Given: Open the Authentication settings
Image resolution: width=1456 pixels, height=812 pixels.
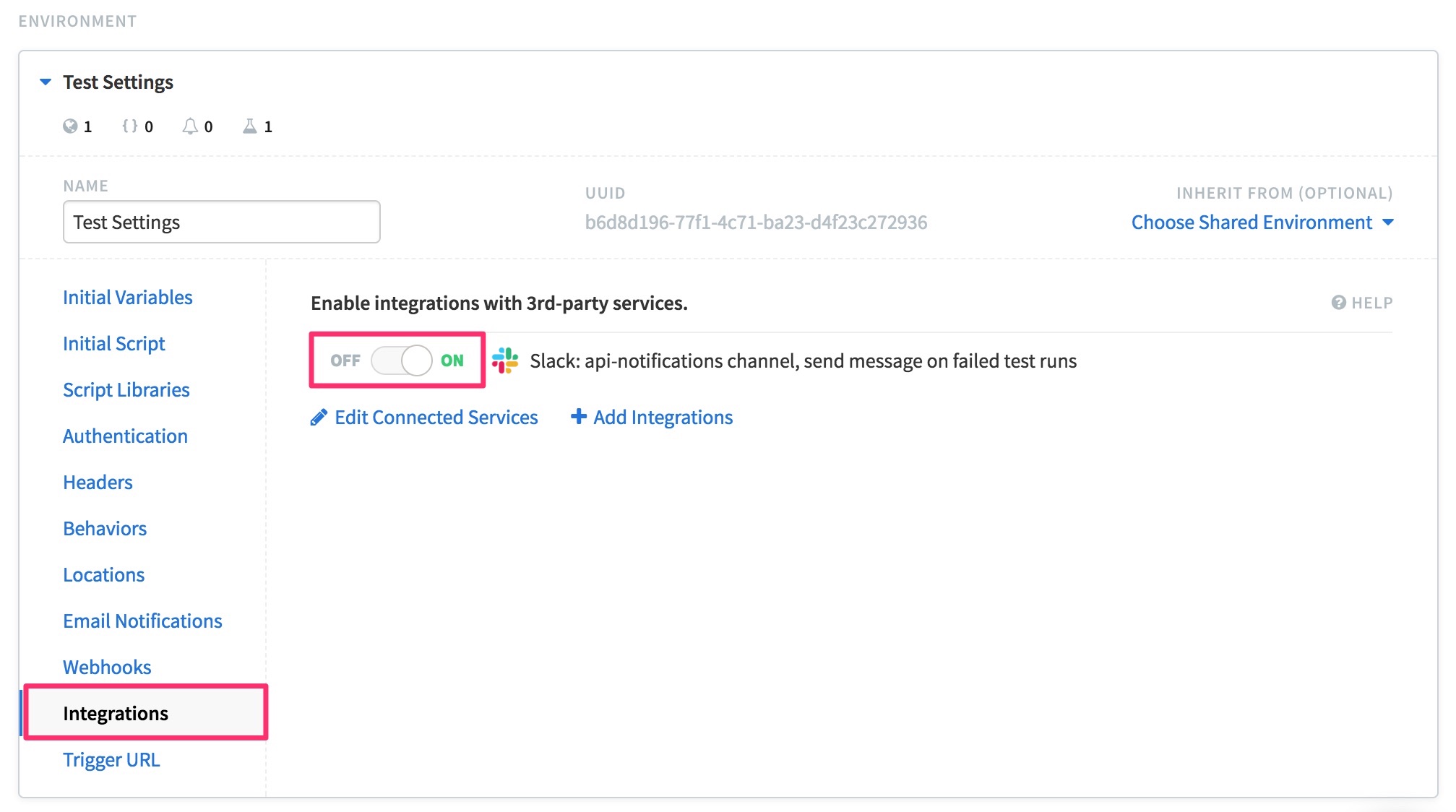Looking at the screenshot, I should coord(125,436).
